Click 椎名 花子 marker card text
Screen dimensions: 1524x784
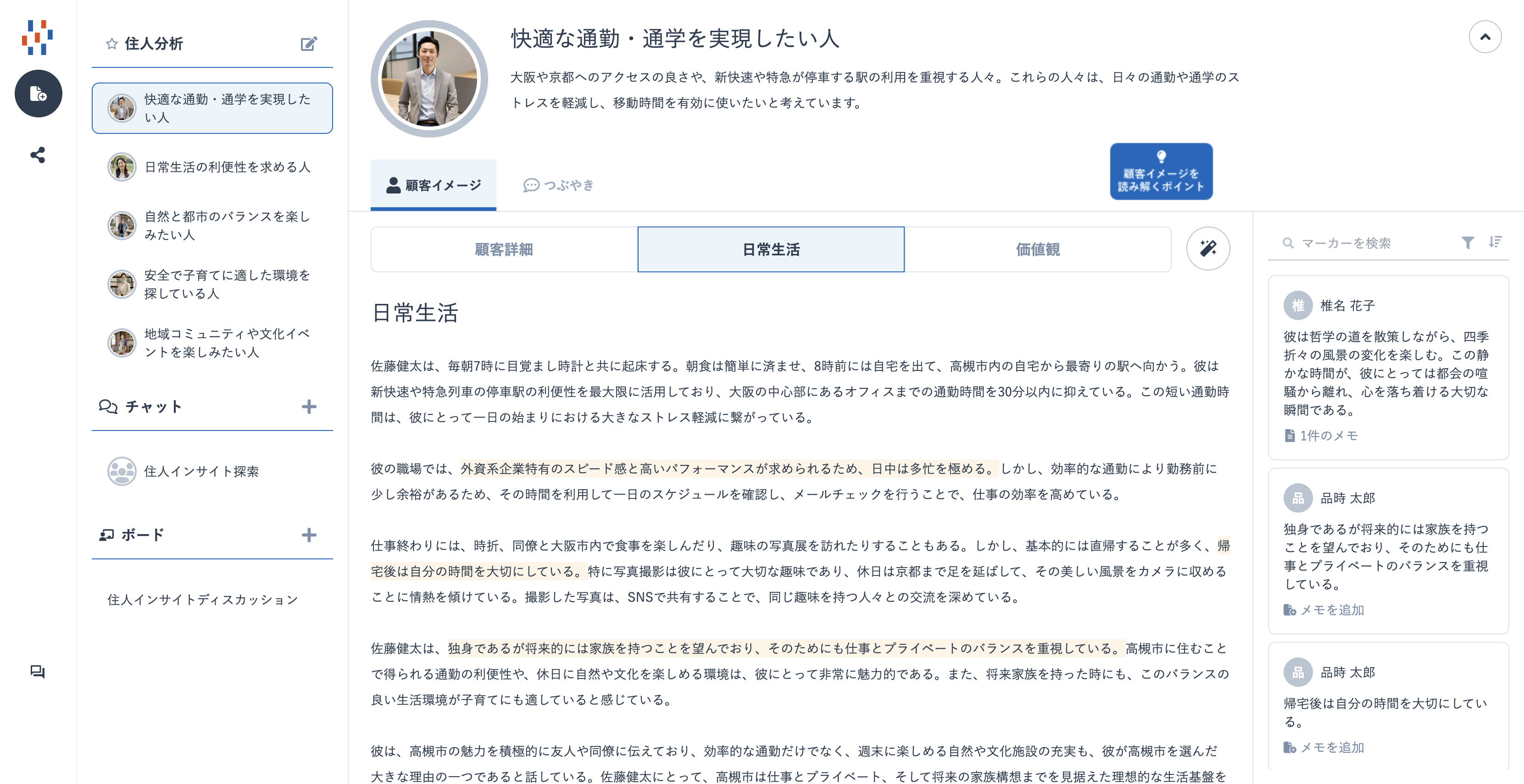[x=1385, y=373]
